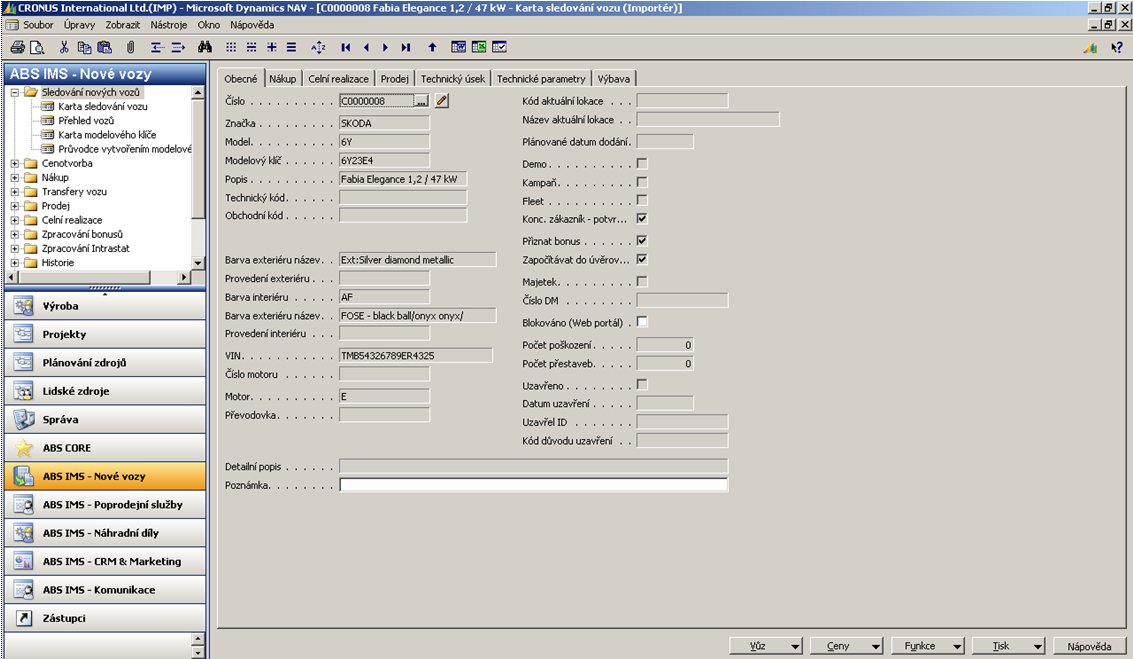Click the What's This help pointer icon
1133x659 pixels.
tap(1117, 48)
